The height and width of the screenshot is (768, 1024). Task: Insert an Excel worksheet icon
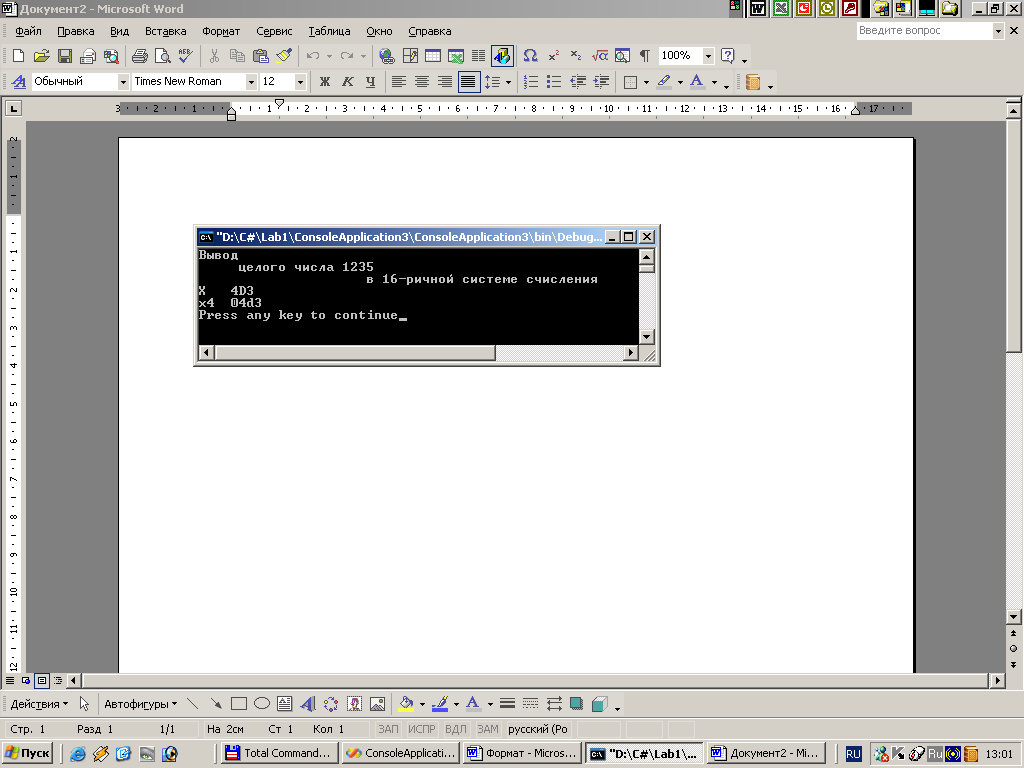click(x=456, y=56)
